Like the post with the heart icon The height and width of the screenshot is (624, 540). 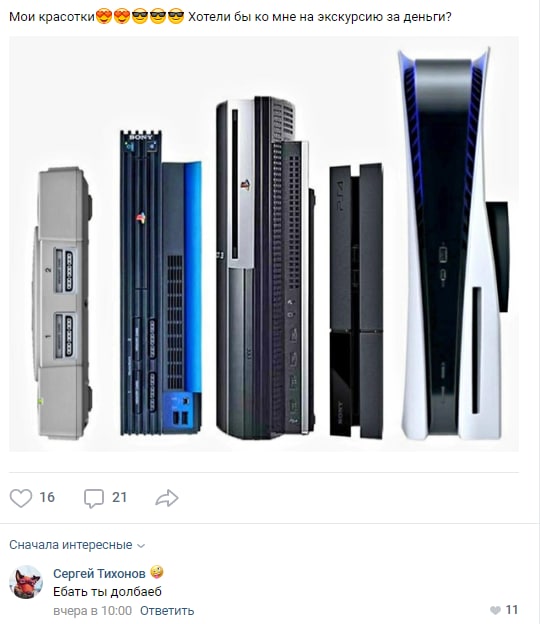[21, 498]
